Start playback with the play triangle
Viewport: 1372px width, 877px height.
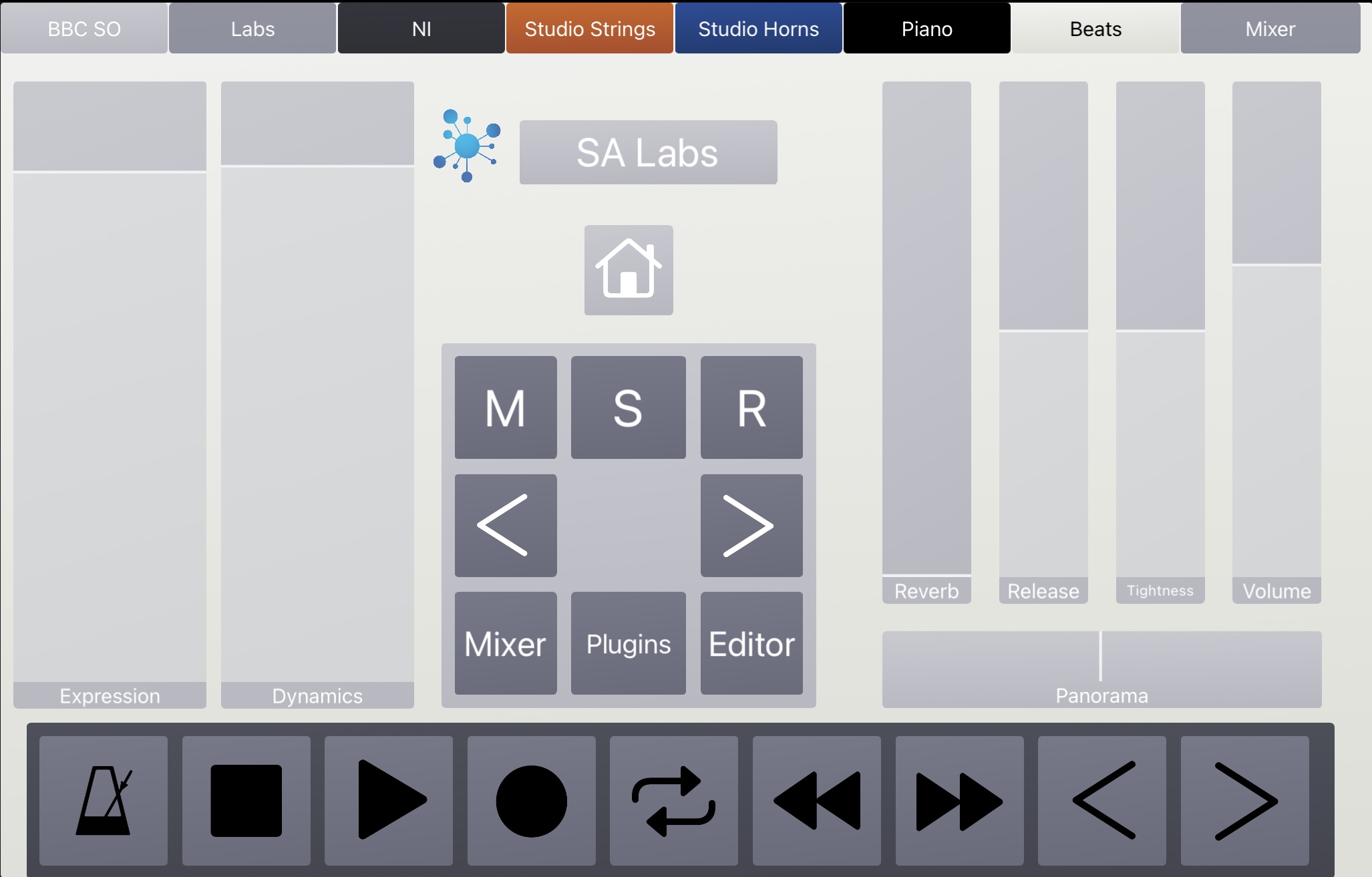coord(389,800)
